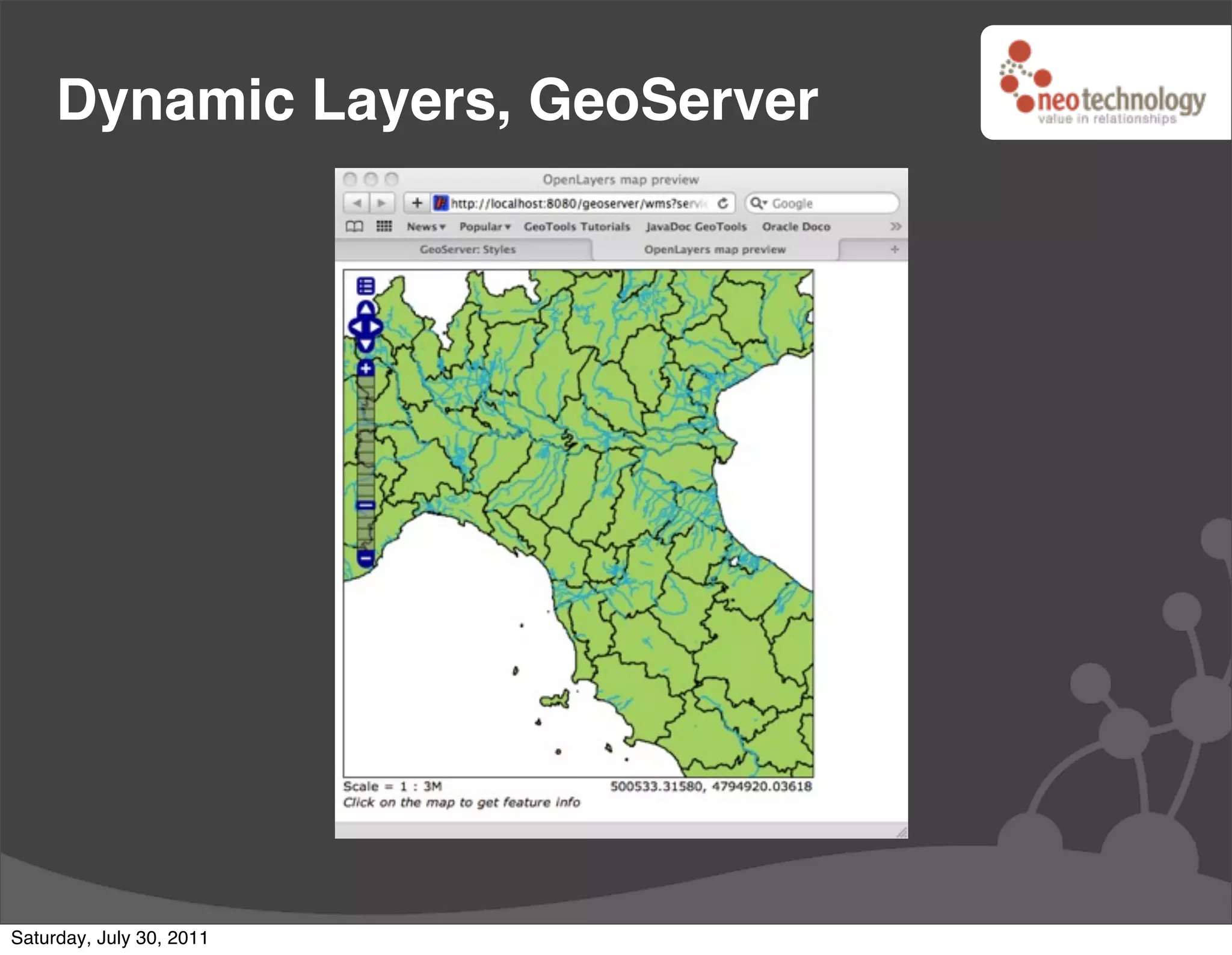
Task: Click the window resize grip corner
Action: coord(901,832)
